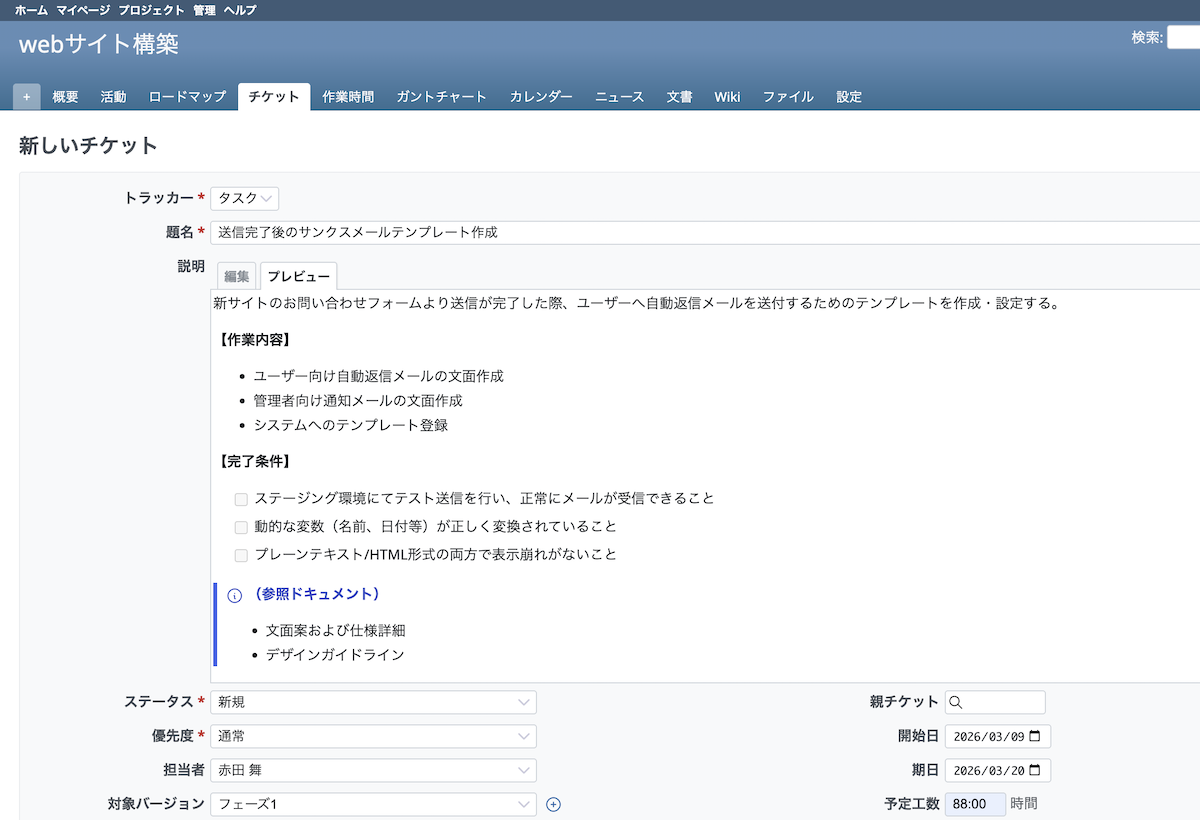Click the 予定工数 field showing 88:00

point(975,804)
